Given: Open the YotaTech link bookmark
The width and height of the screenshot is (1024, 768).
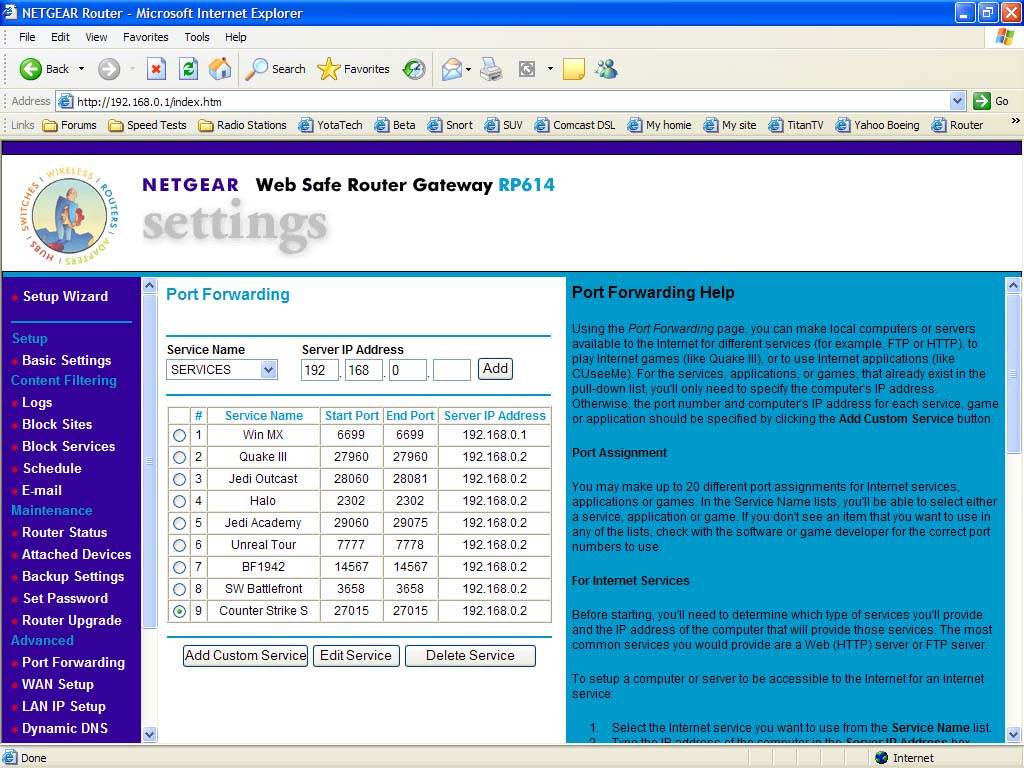Looking at the screenshot, I should [330, 125].
